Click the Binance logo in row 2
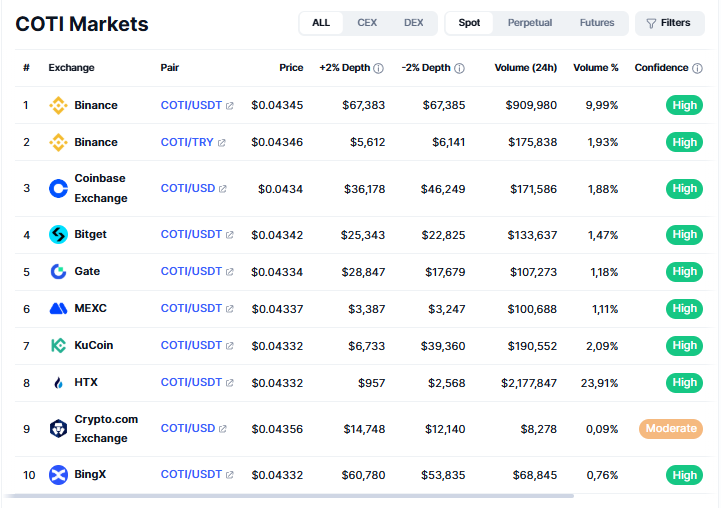721x508 pixels. pos(58,142)
